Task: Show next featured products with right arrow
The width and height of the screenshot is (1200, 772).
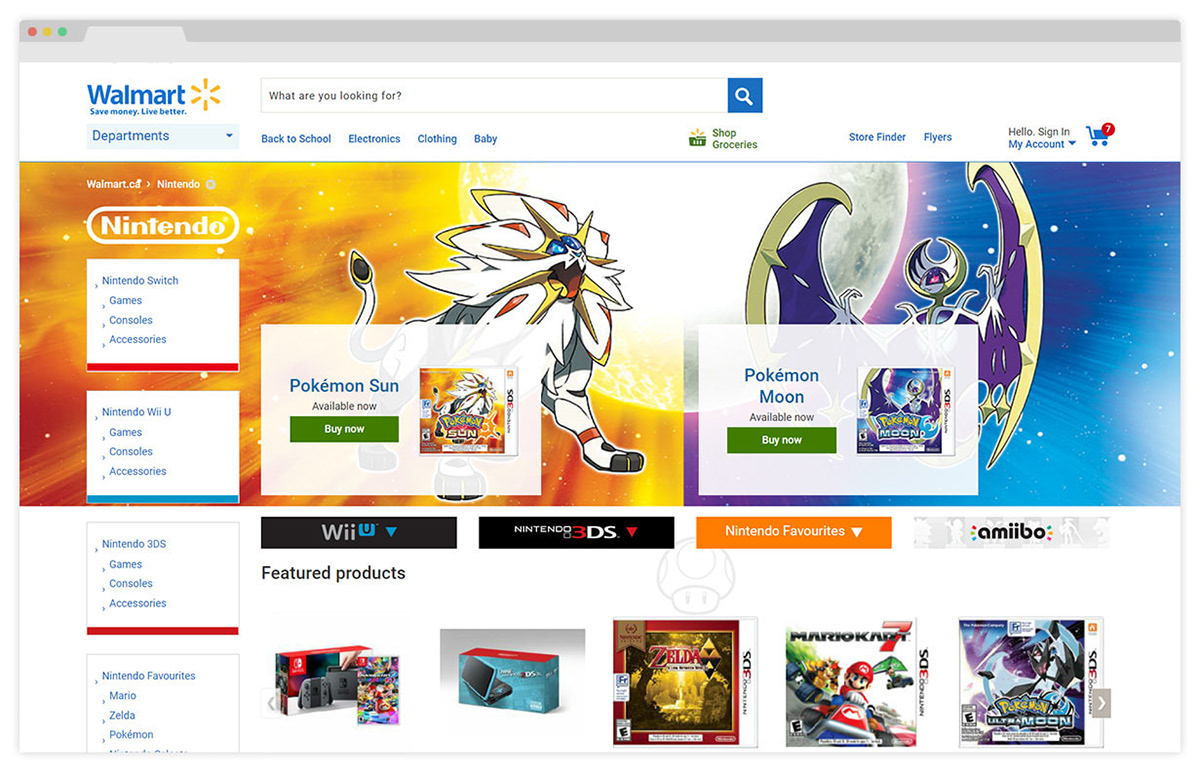Action: click(1101, 703)
